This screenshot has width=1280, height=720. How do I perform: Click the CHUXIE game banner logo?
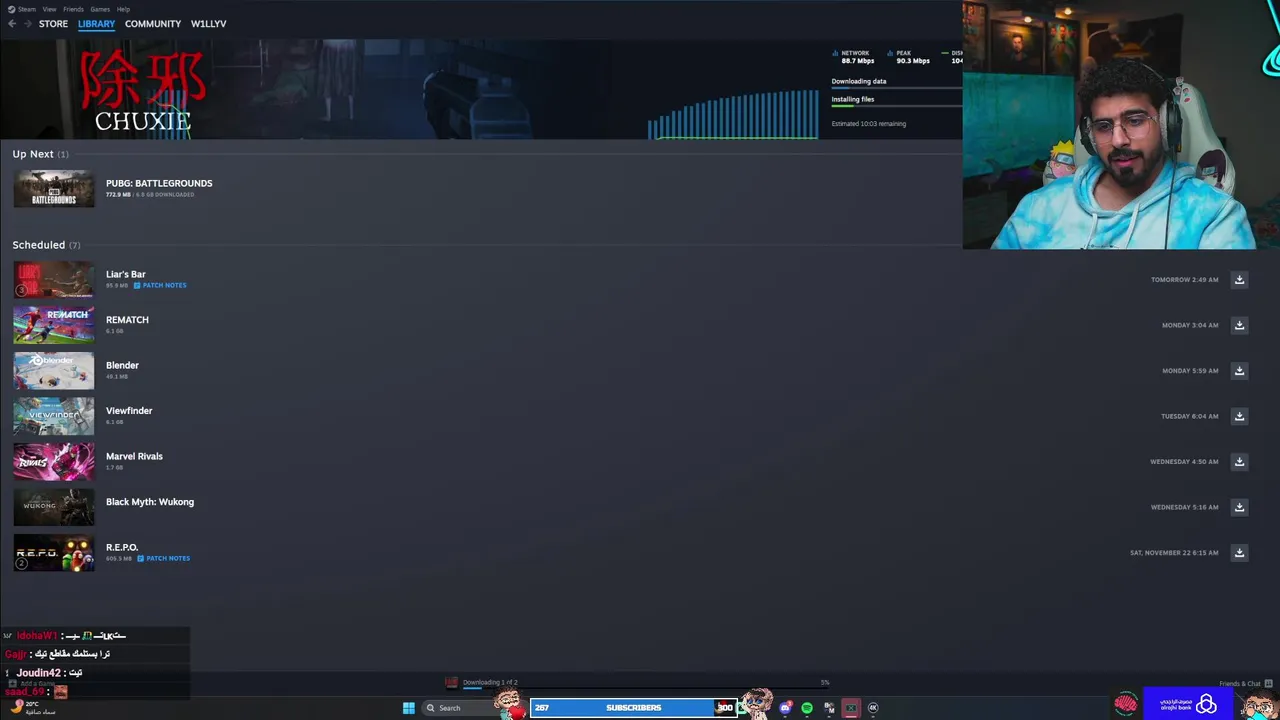pyautogui.click(x=143, y=91)
